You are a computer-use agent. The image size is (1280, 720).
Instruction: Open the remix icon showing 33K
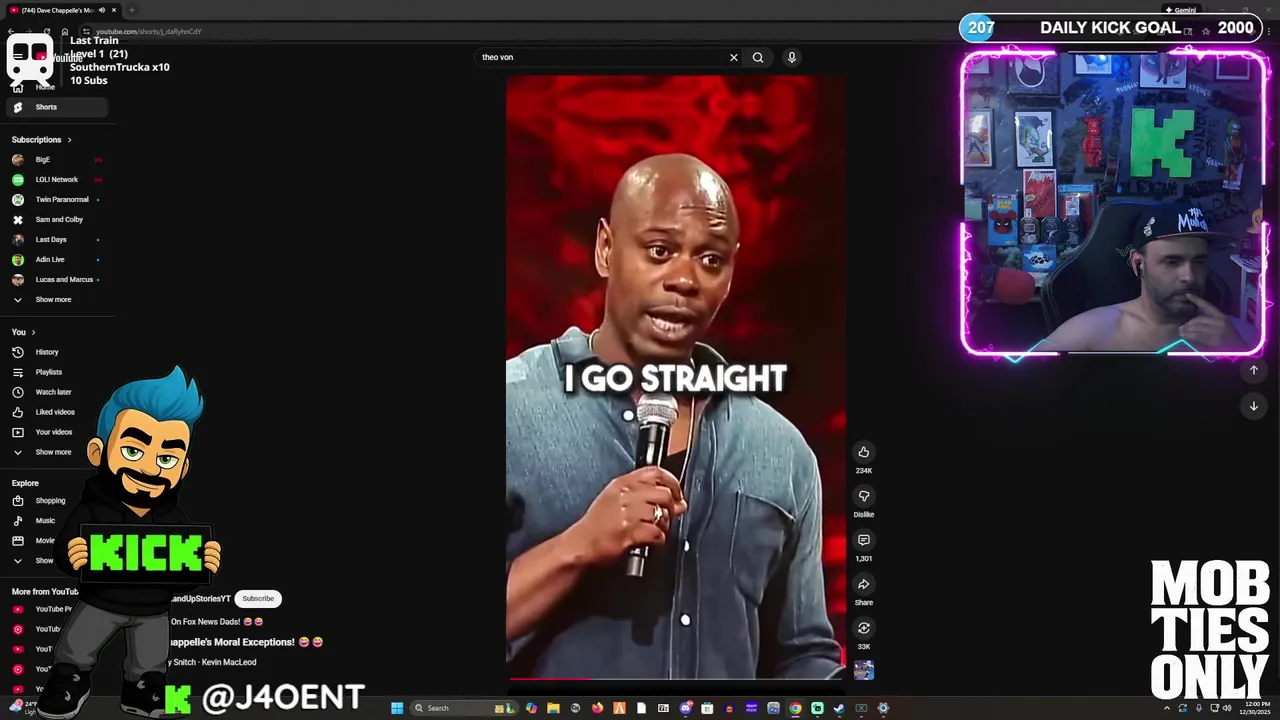click(864, 628)
